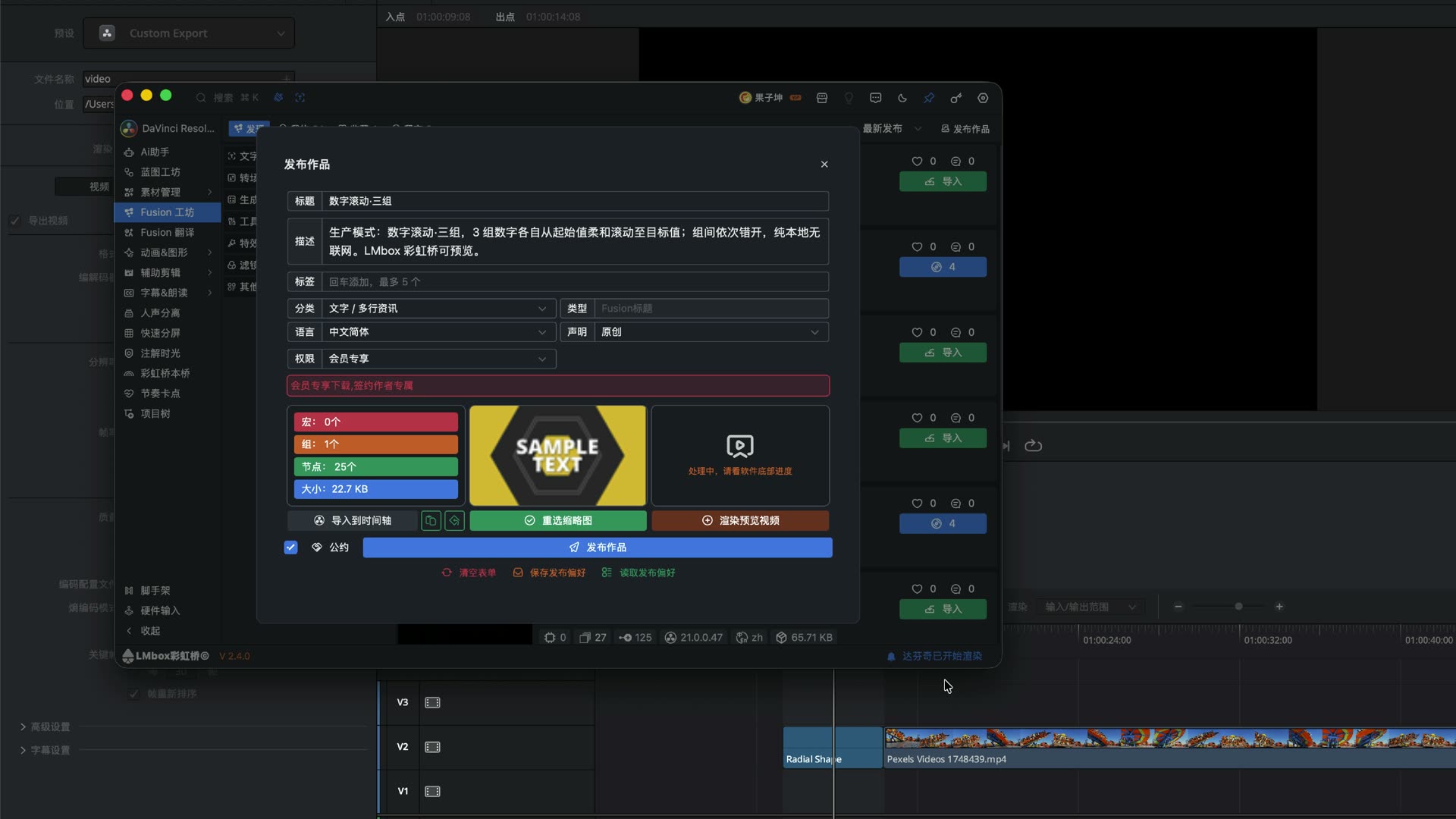Open the 权限 dropdown 会员专享
Viewport: 1456px width, 819px height.
coord(438,359)
